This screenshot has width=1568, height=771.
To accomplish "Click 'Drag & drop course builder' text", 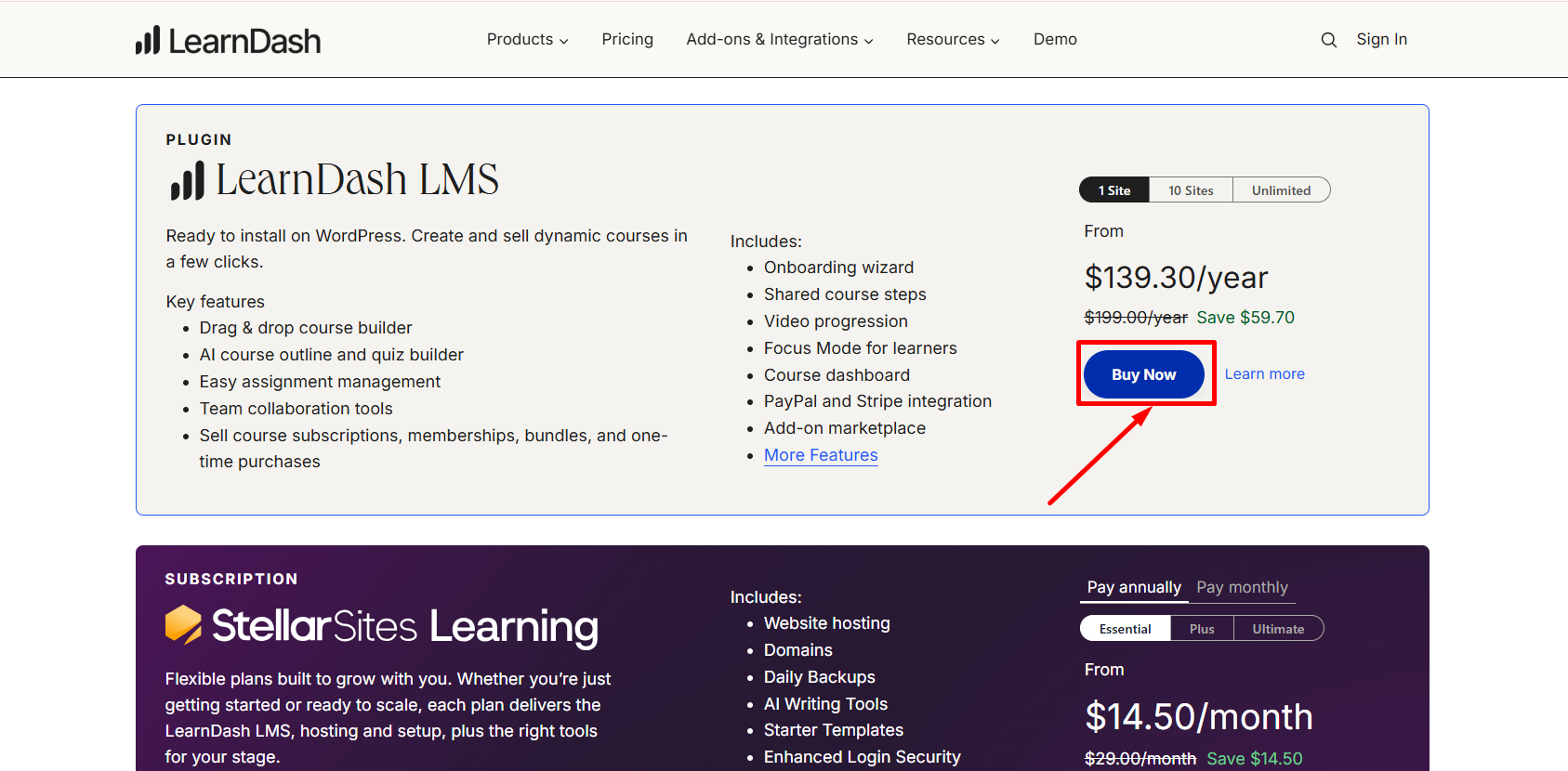I will point(306,328).
